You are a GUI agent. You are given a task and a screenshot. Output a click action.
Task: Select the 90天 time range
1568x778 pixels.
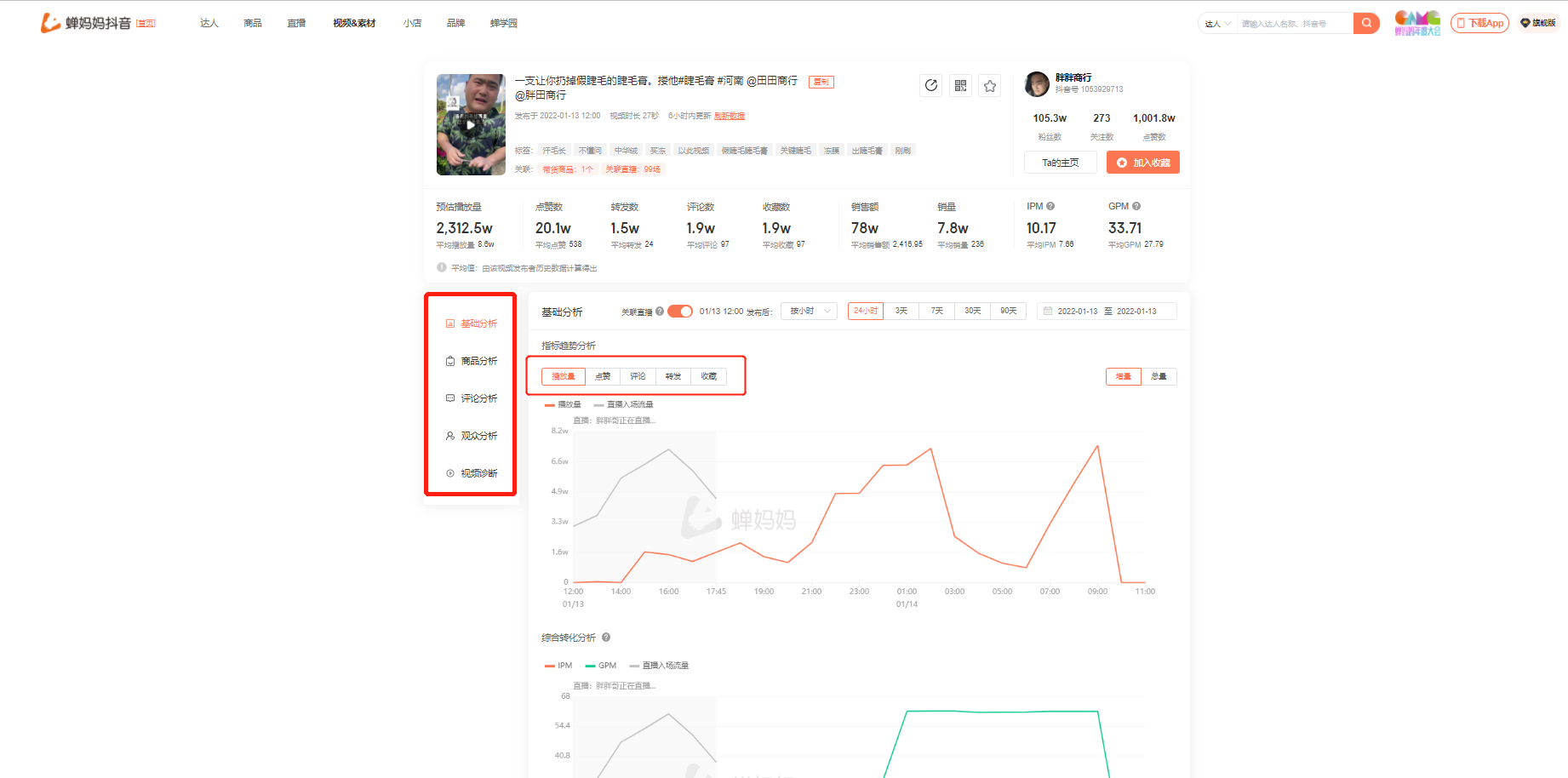(1009, 312)
